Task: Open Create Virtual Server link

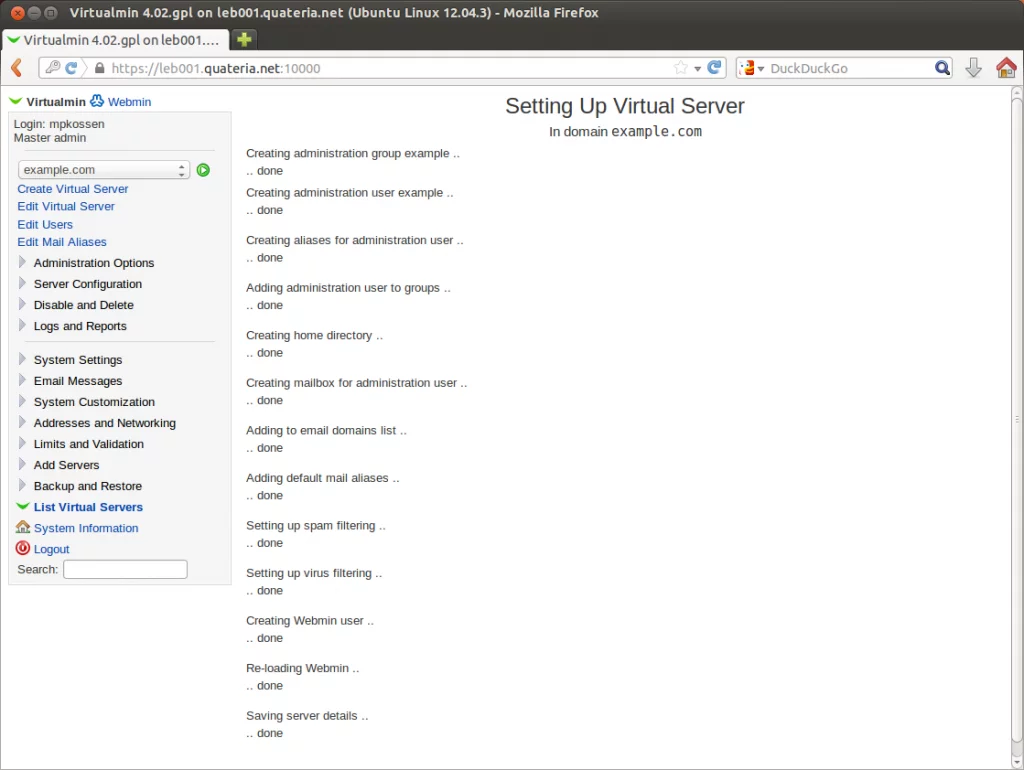Action: (x=72, y=189)
